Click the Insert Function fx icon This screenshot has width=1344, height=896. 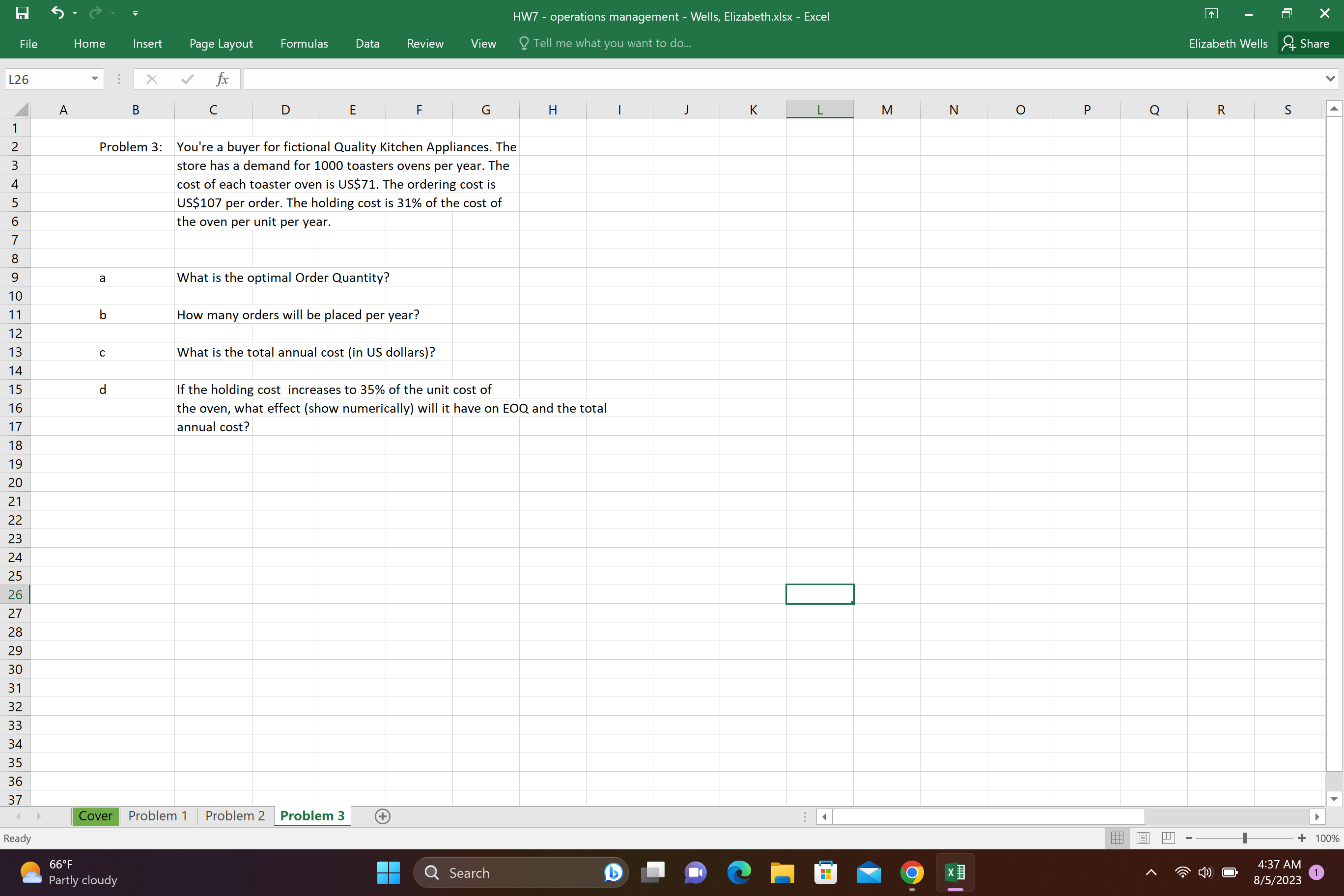tap(223, 80)
